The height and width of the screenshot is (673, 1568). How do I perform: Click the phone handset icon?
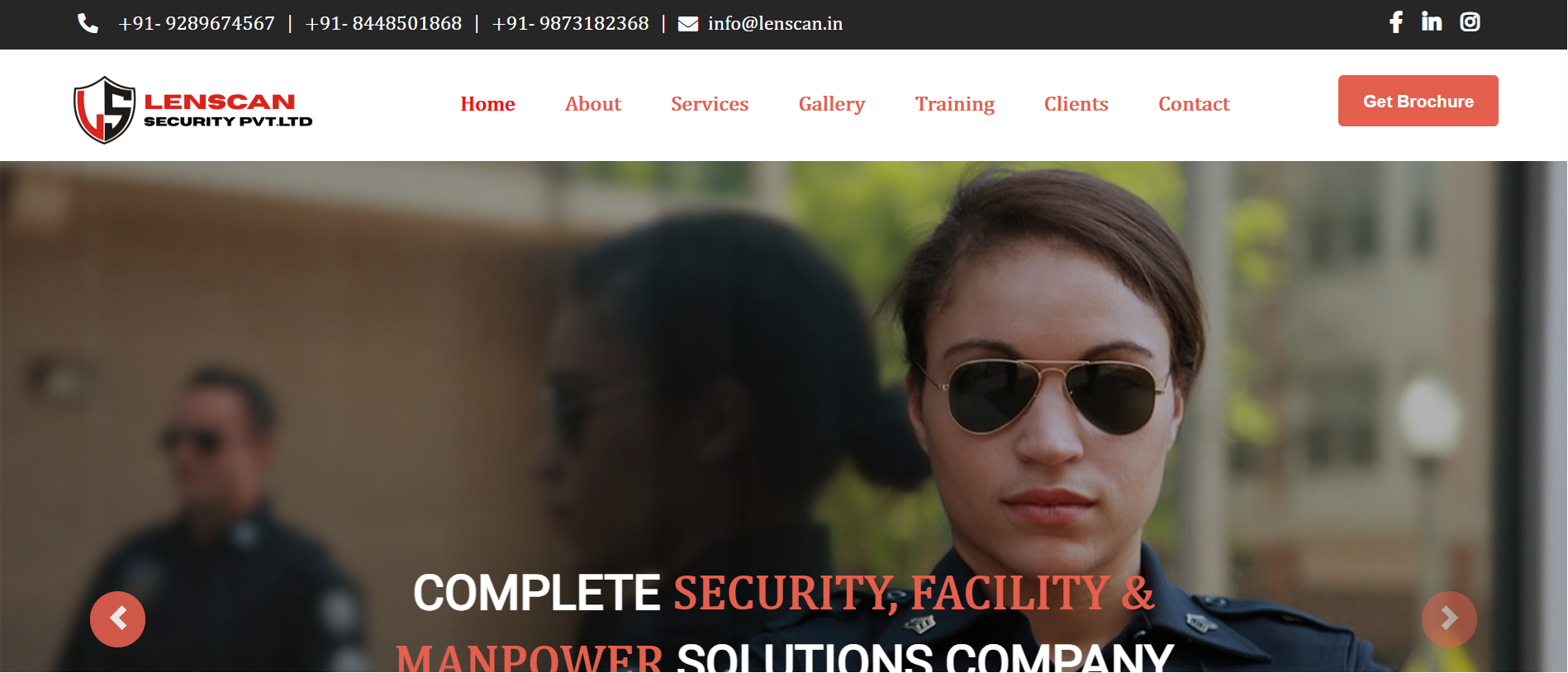click(88, 23)
